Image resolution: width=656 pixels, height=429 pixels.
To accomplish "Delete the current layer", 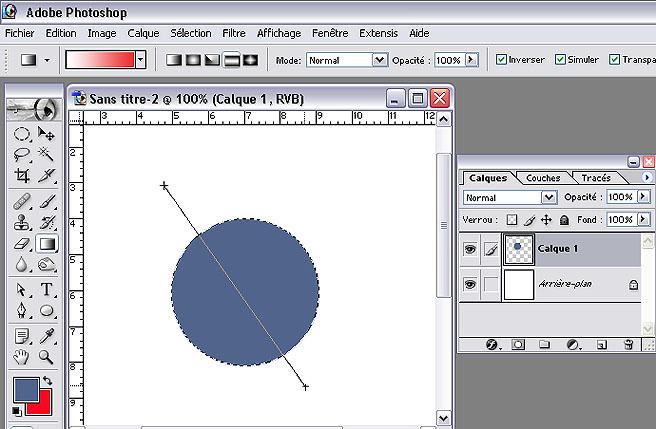I will click(628, 345).
